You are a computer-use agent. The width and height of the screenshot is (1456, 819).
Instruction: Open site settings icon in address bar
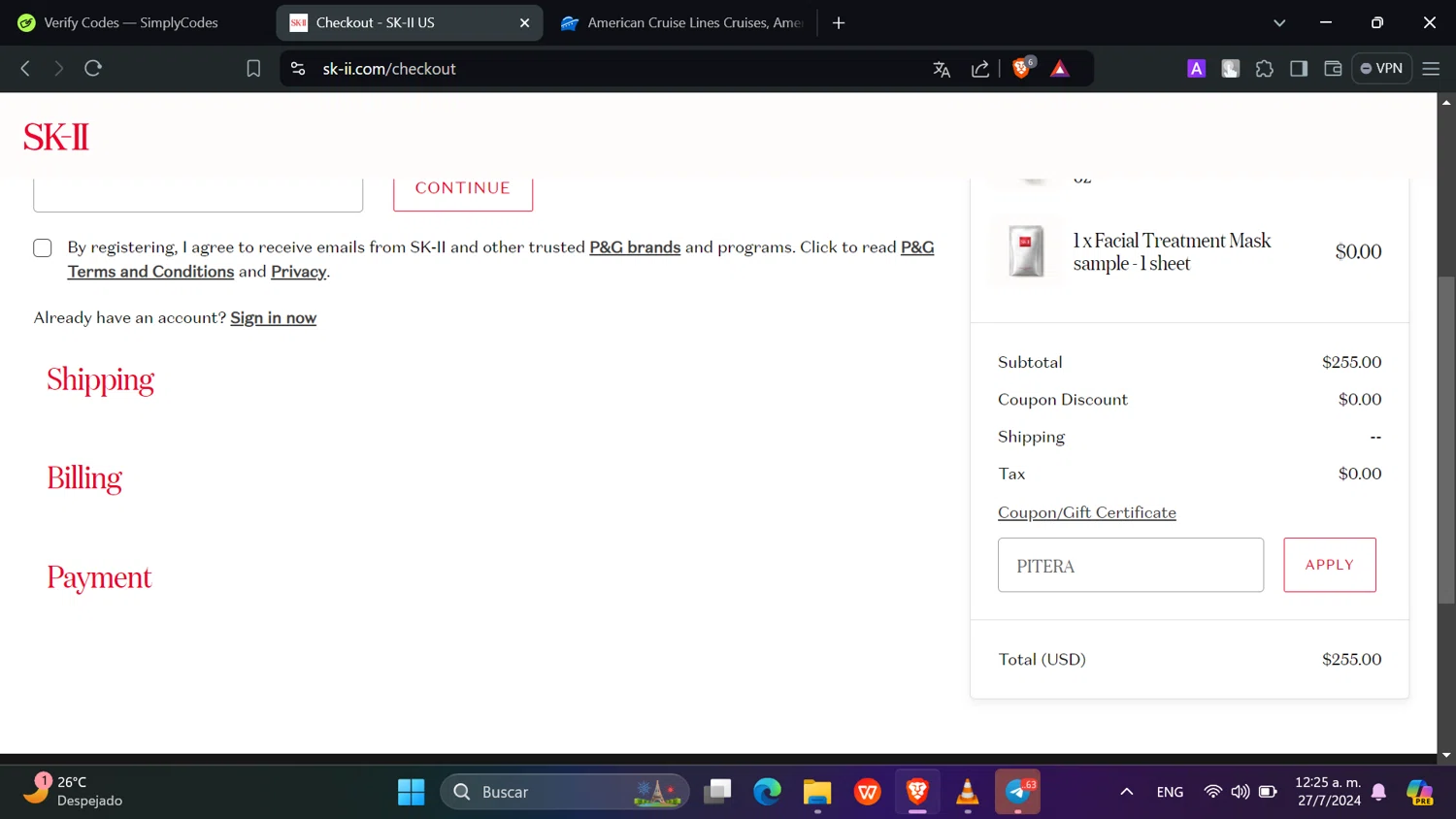298,69
